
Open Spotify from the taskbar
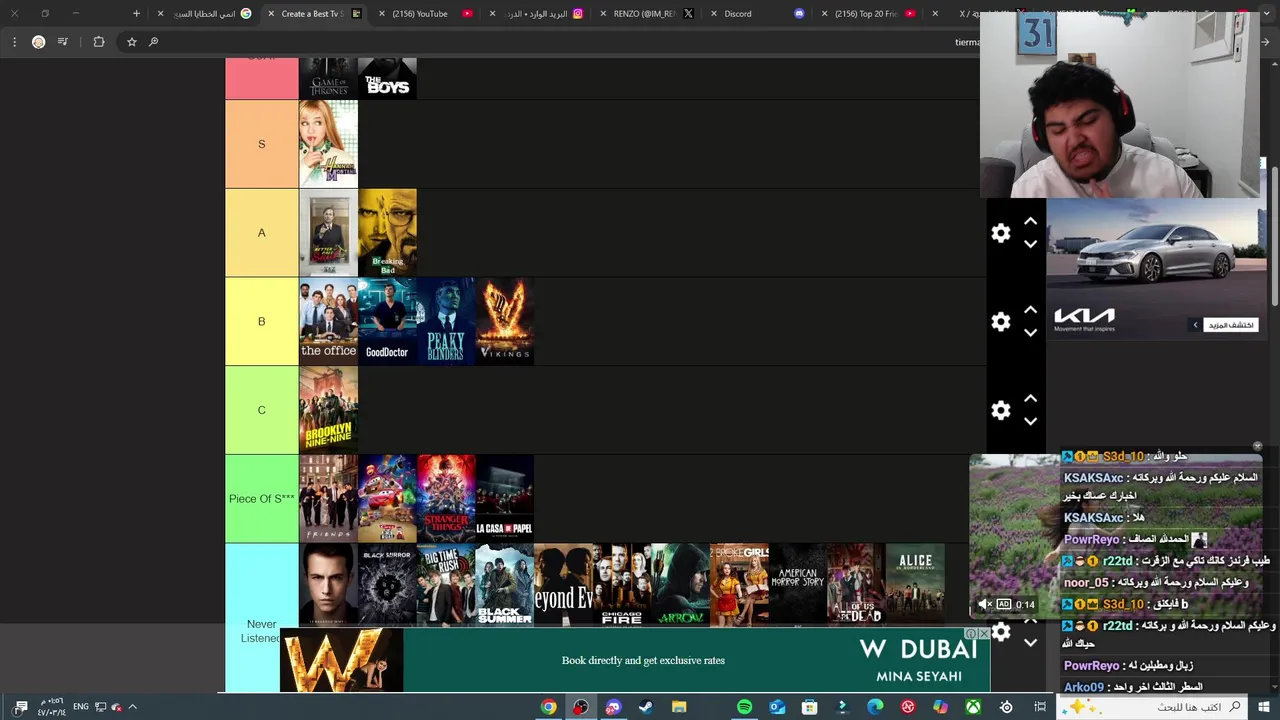[744, 707]
